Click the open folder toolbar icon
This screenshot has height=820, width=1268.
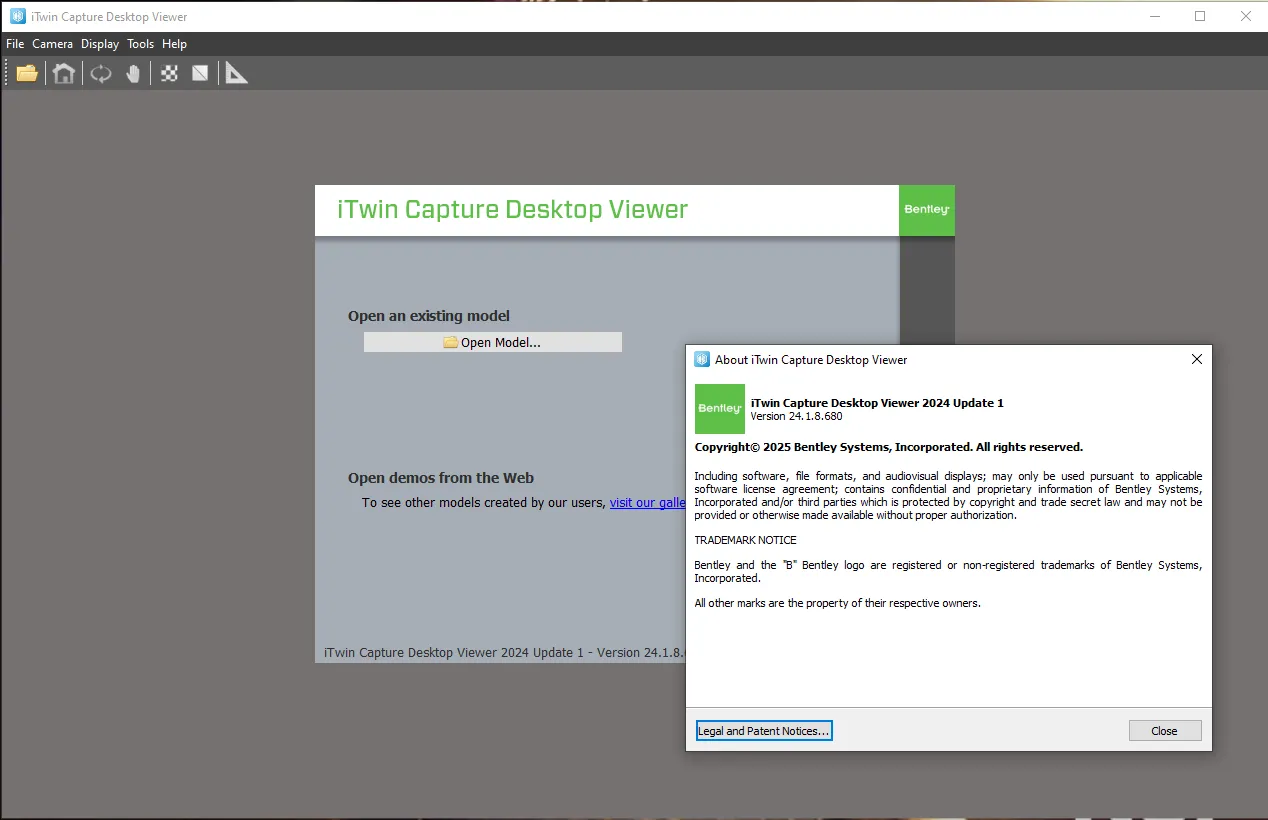tap(27, 73)
